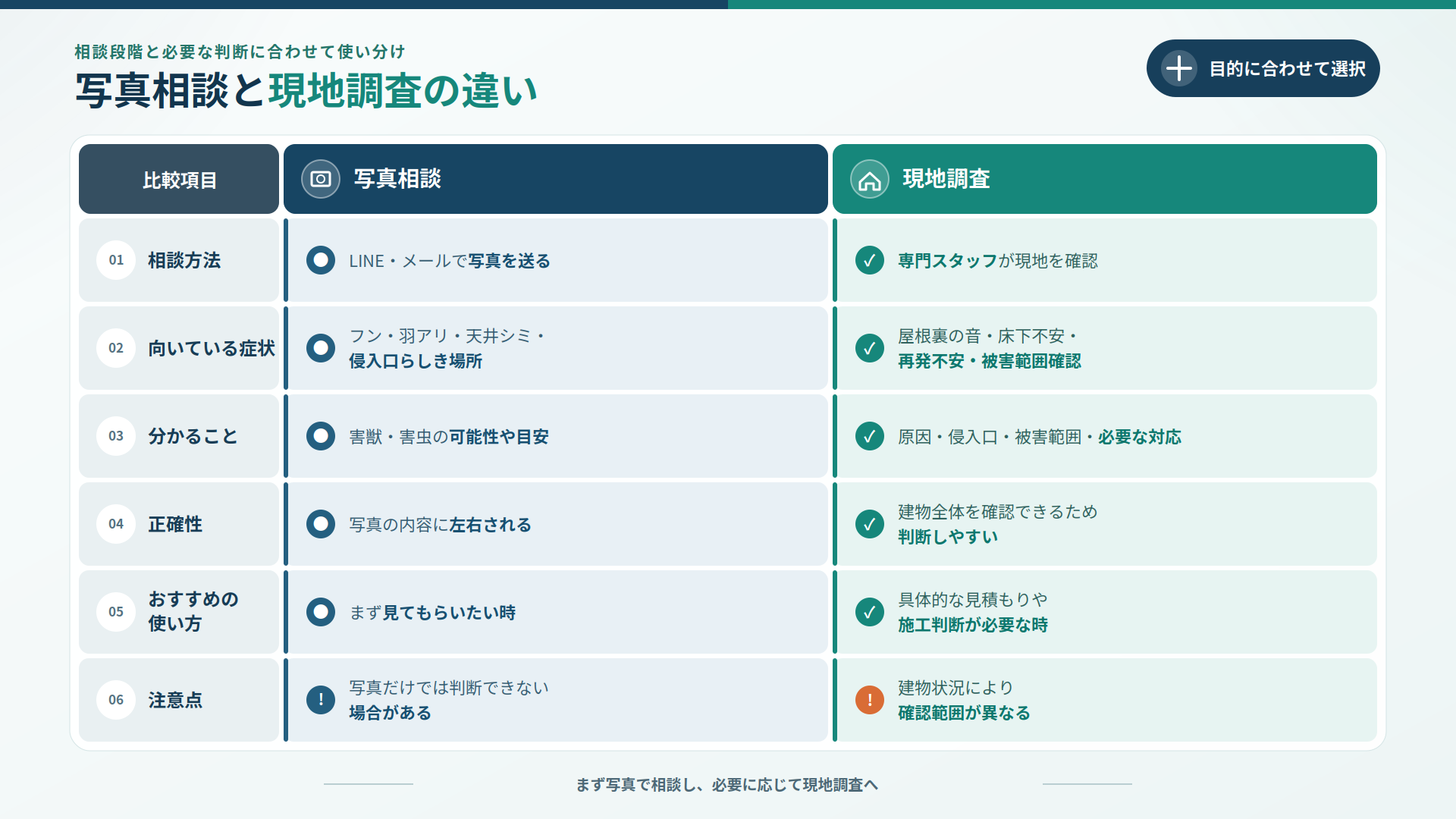This screenshot has height=819, width=1456.
Task: Click the 06 badge next to 注意点
Action: point(116,700)
